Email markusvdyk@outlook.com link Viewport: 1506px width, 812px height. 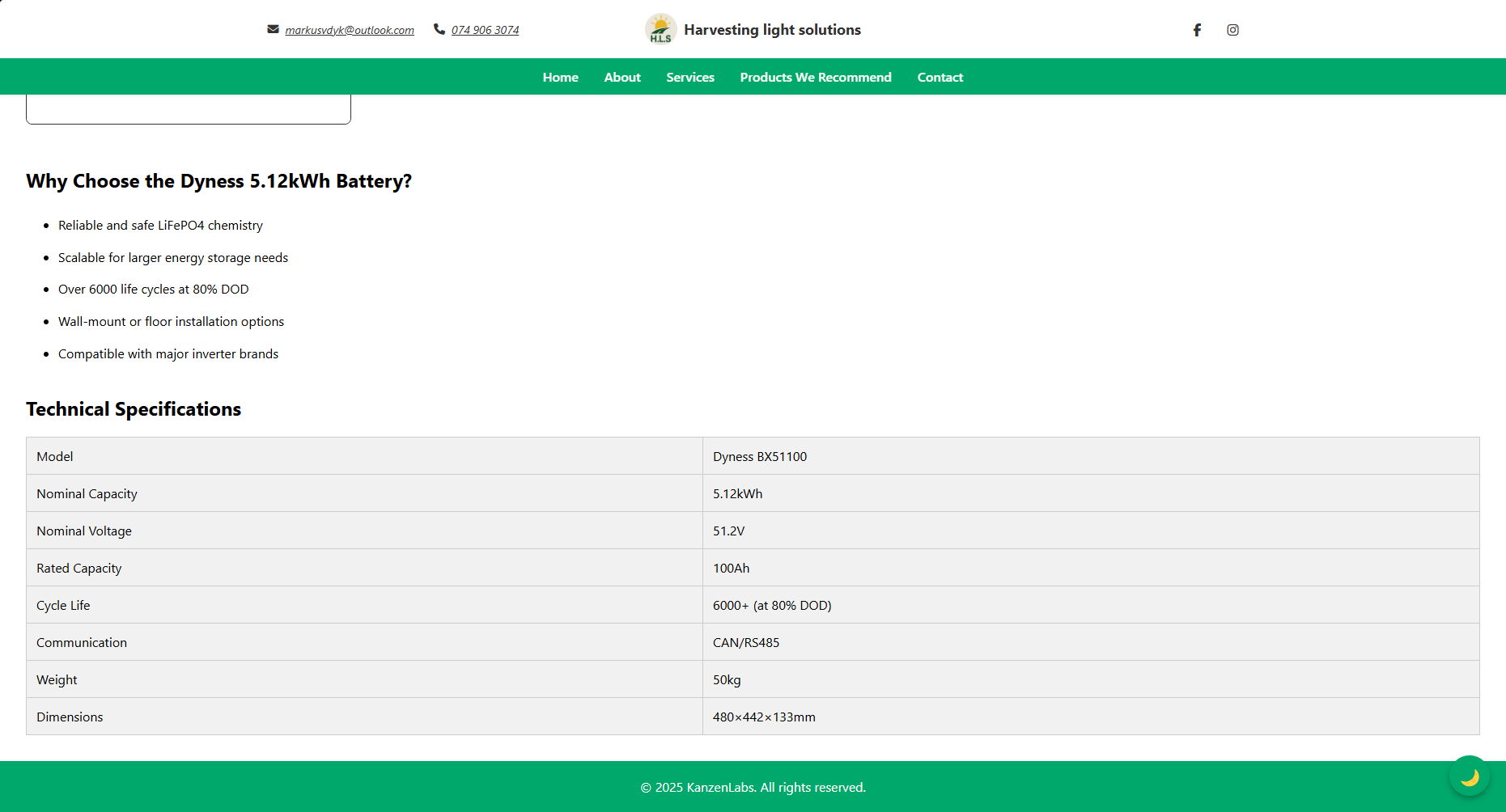pos(350,30)
